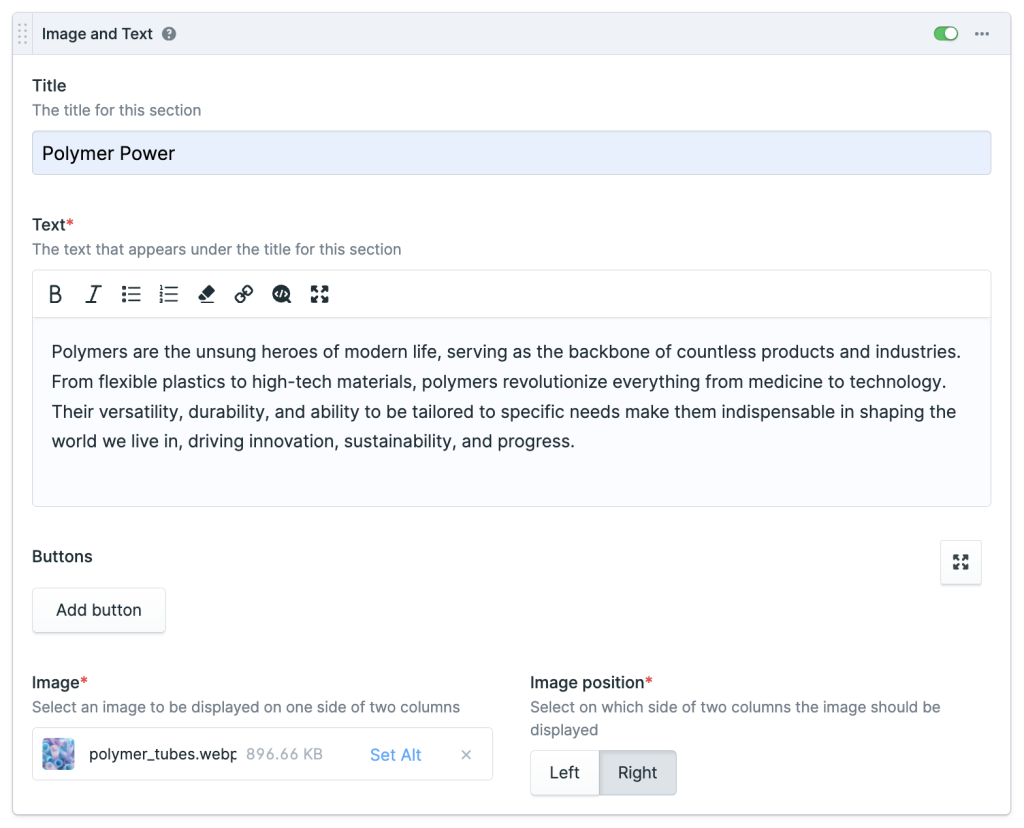Click the Set Alt link
This screenshot has height=828, width=1024.
pyautogui.click(x=395, y=755)
